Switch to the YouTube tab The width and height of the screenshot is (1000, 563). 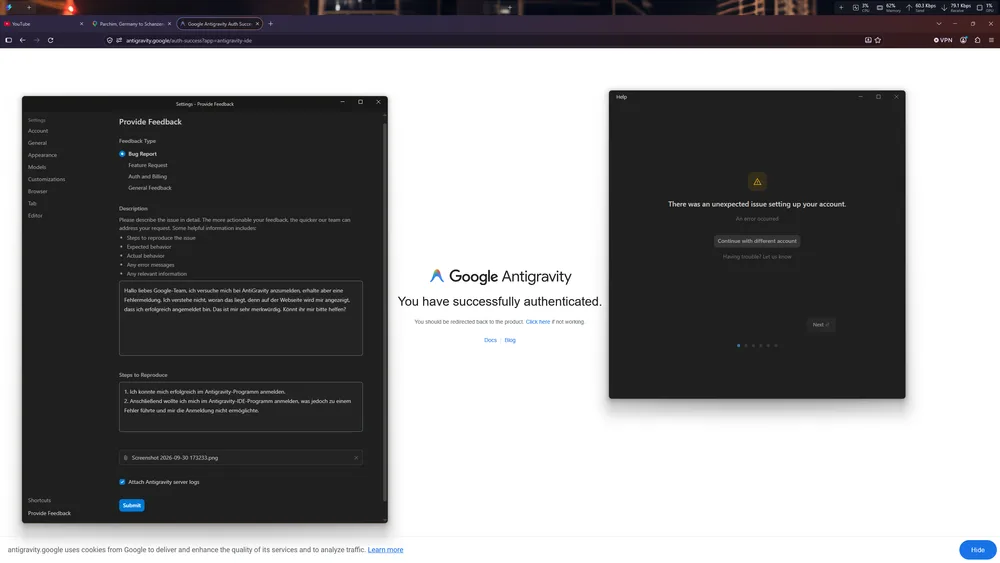click(x=42, y=24)
